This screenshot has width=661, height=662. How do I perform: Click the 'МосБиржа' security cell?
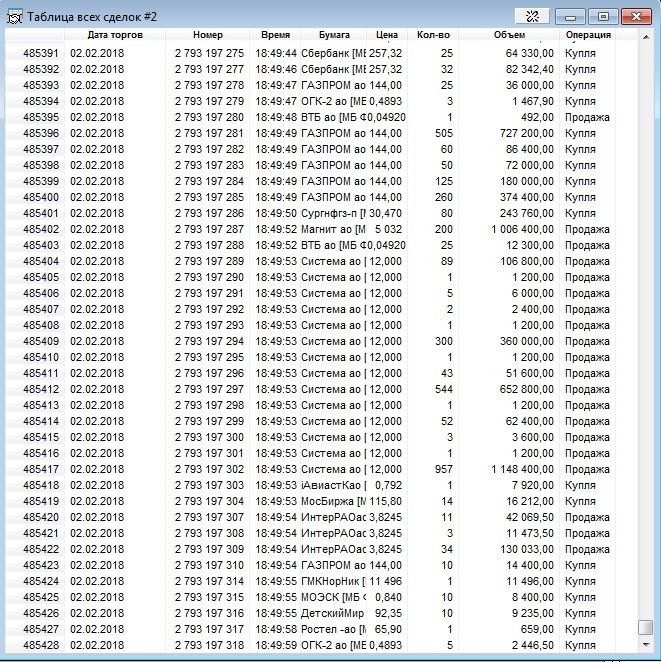click(x=333, y=502)
